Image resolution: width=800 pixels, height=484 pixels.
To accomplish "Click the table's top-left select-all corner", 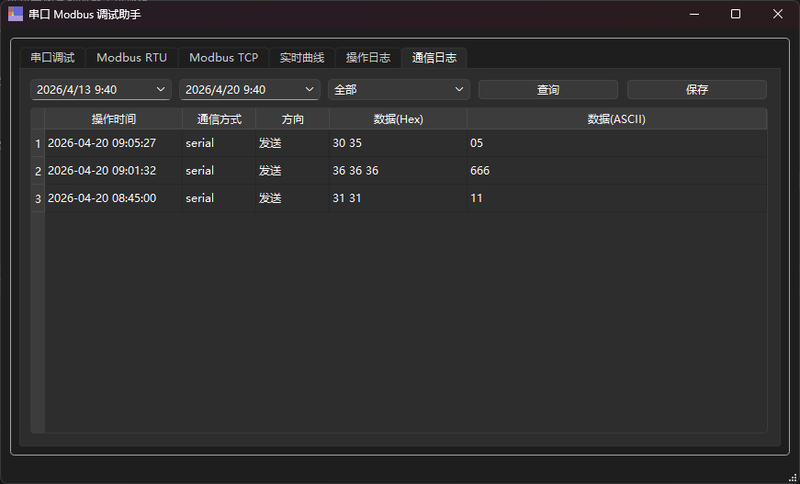I will coord(38,119).
